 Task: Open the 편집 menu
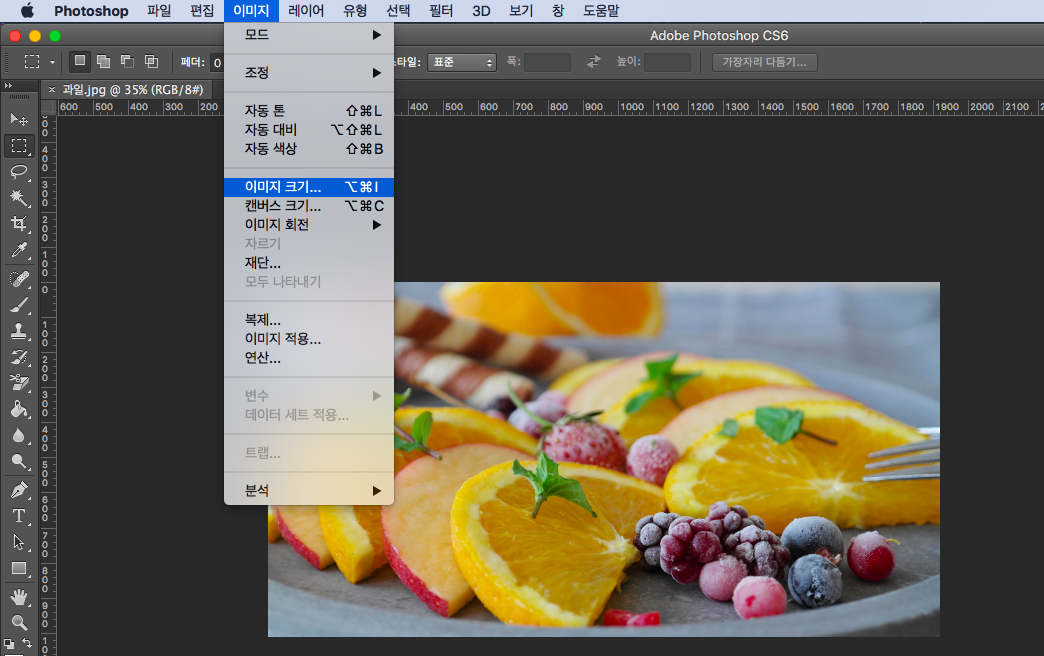coord(202,11)
